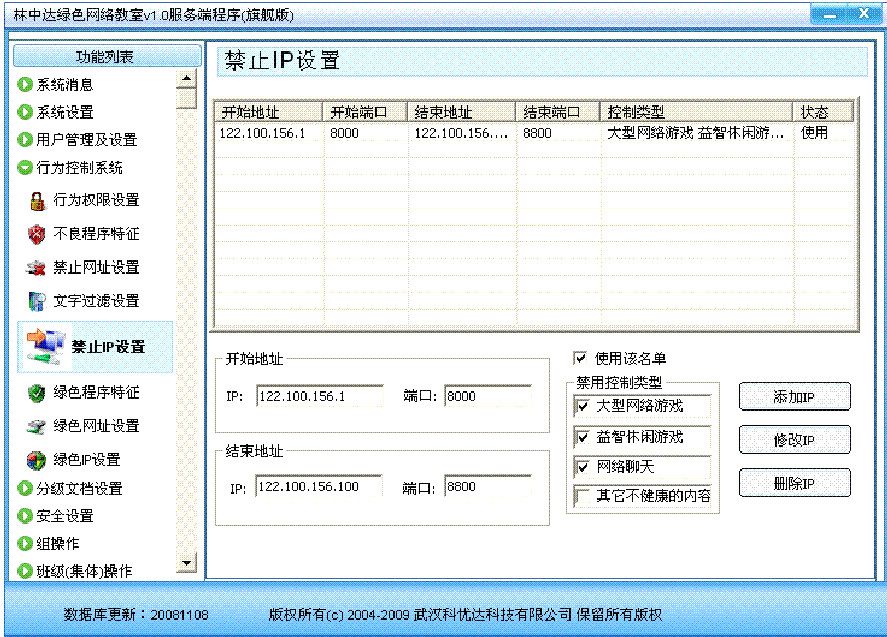Open 文字过滤设置 icon in sidebar
The width and height of the screenshot is (887, 637).
pos(37,301)
